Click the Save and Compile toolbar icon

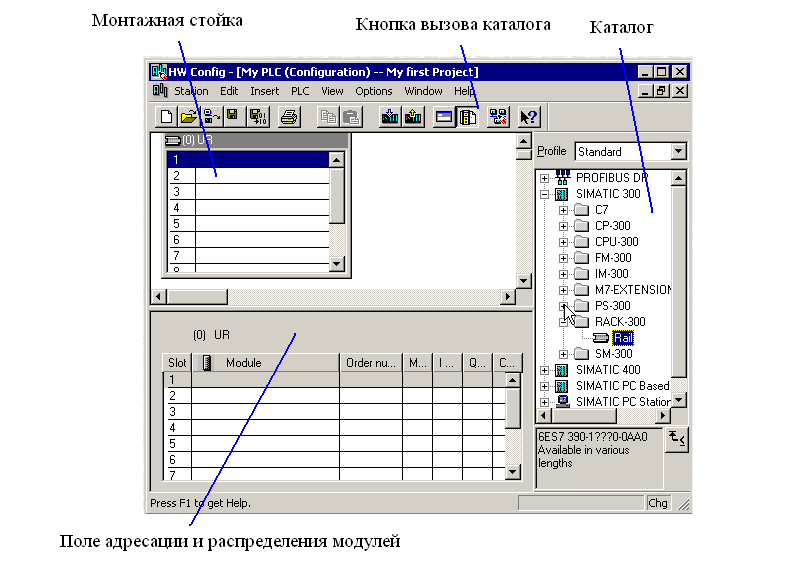click(x=258, y=117)
